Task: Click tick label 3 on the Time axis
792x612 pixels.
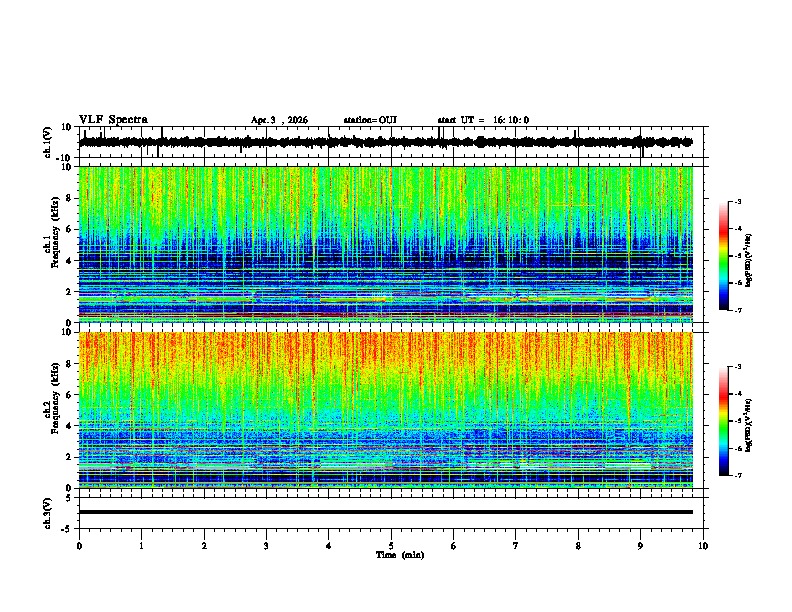Action: tap(266, 546)
